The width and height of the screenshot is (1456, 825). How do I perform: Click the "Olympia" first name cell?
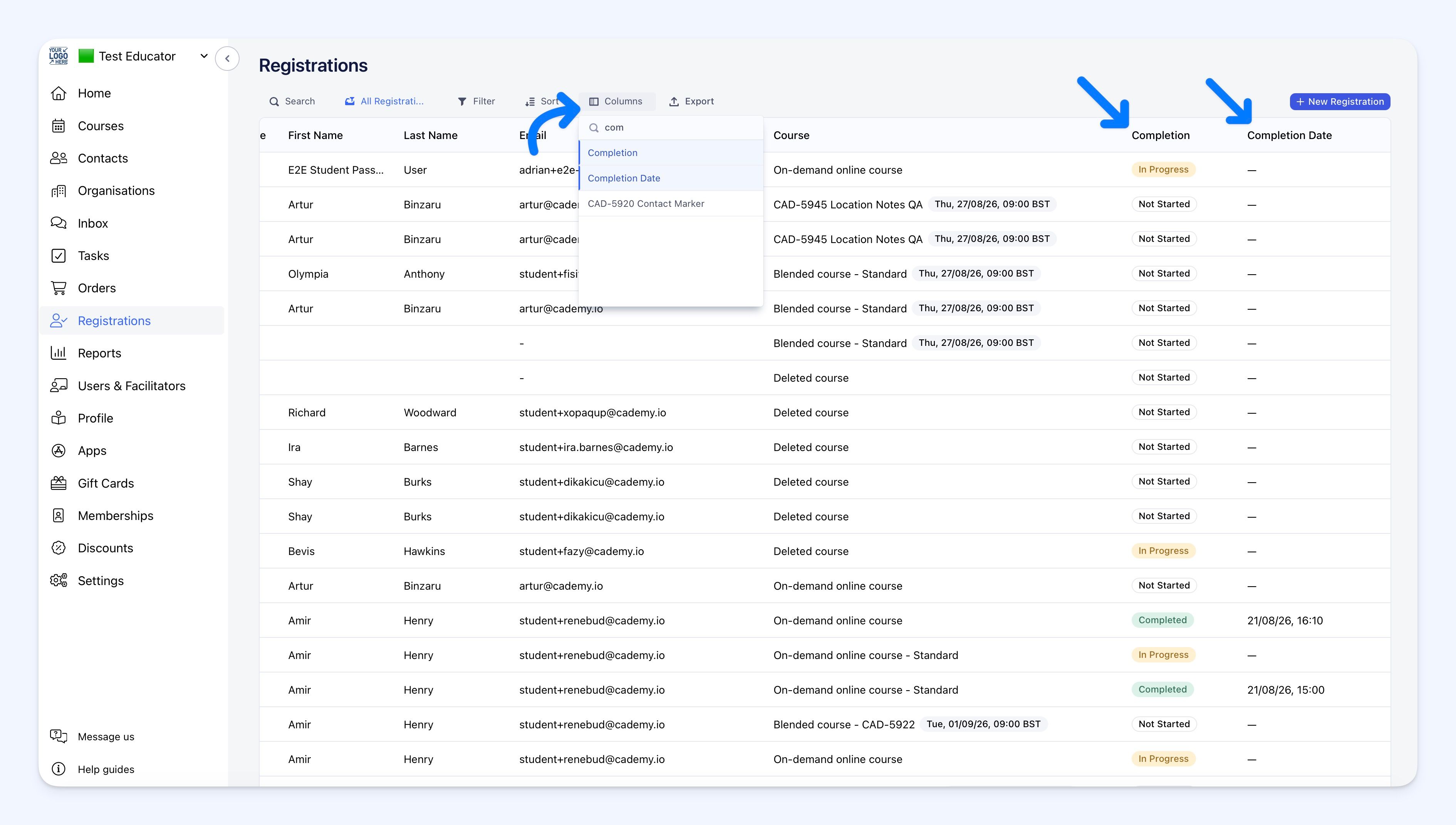coord(308,274)
